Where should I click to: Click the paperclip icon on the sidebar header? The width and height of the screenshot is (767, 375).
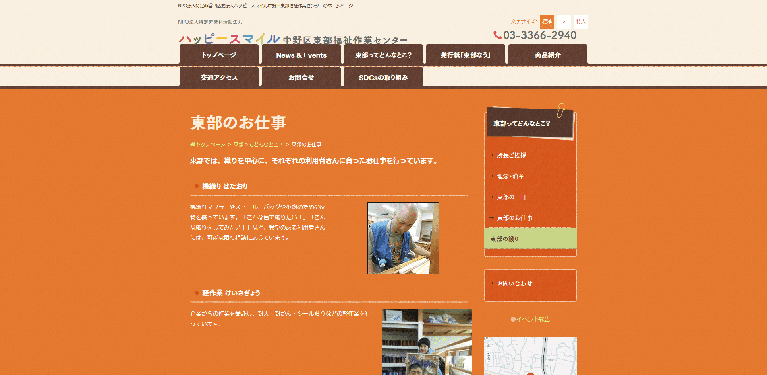tap(562, 110)
